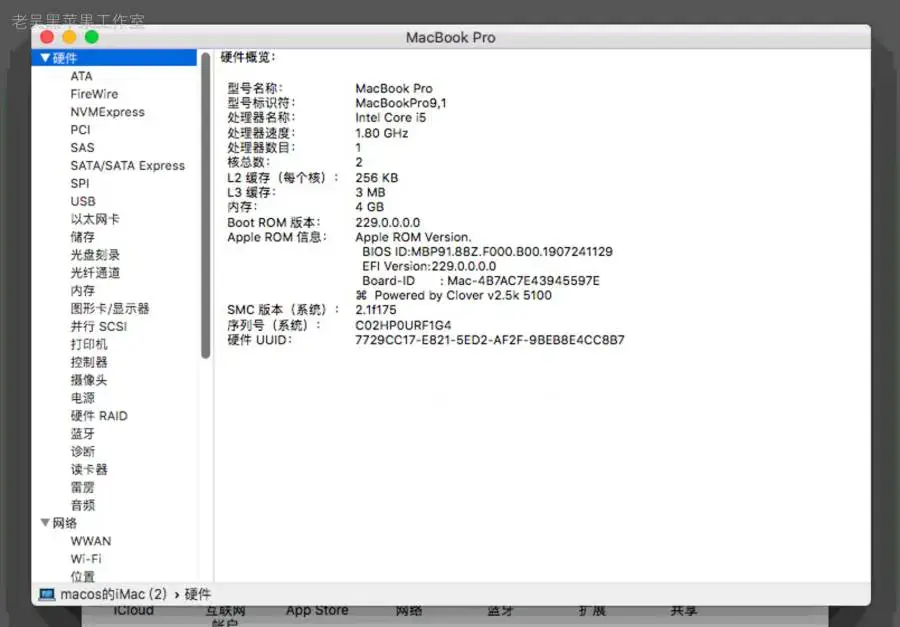900x627 pixels.
Task: Click 共享 in the background window
Action: point(684,611)
